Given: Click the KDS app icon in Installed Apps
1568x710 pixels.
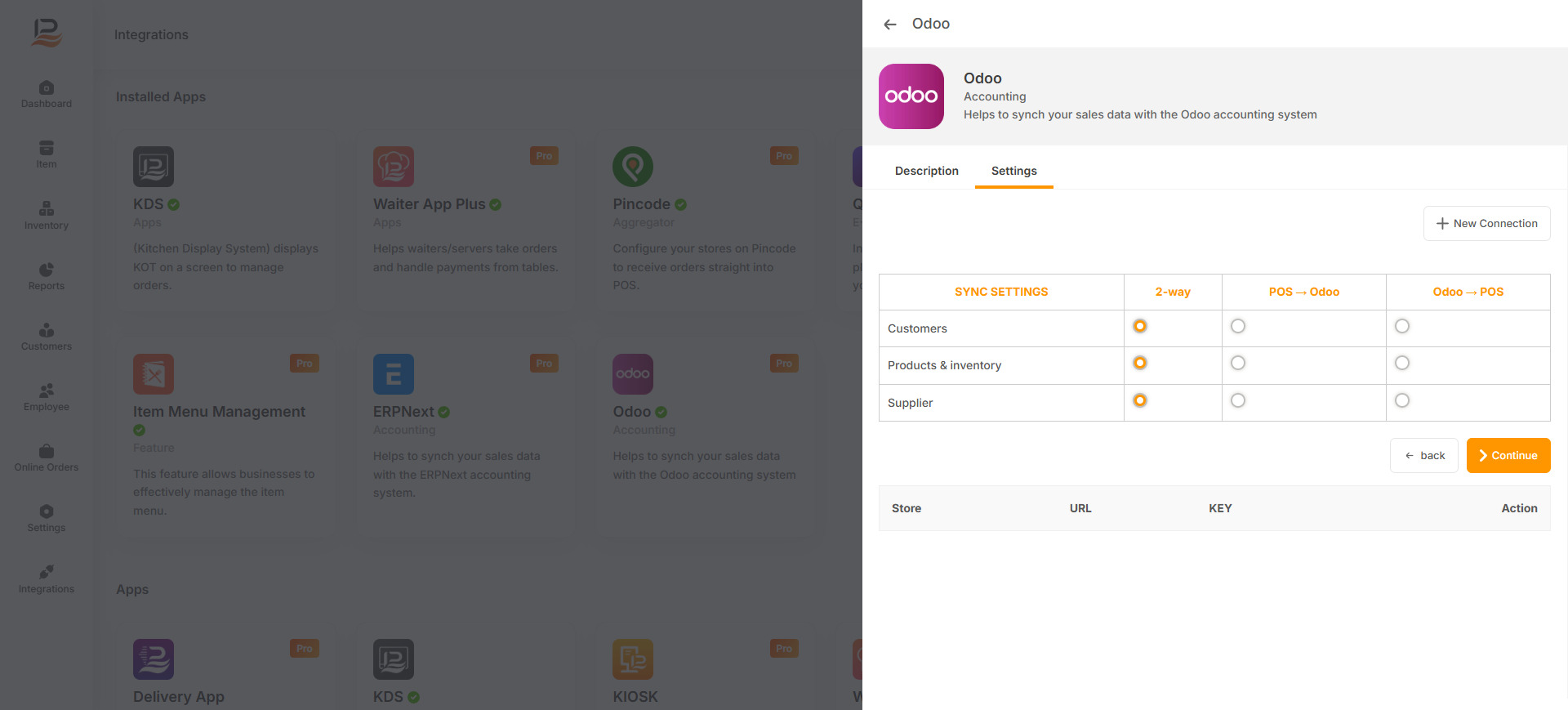Looking at the screenshot, I should (154, 167).
